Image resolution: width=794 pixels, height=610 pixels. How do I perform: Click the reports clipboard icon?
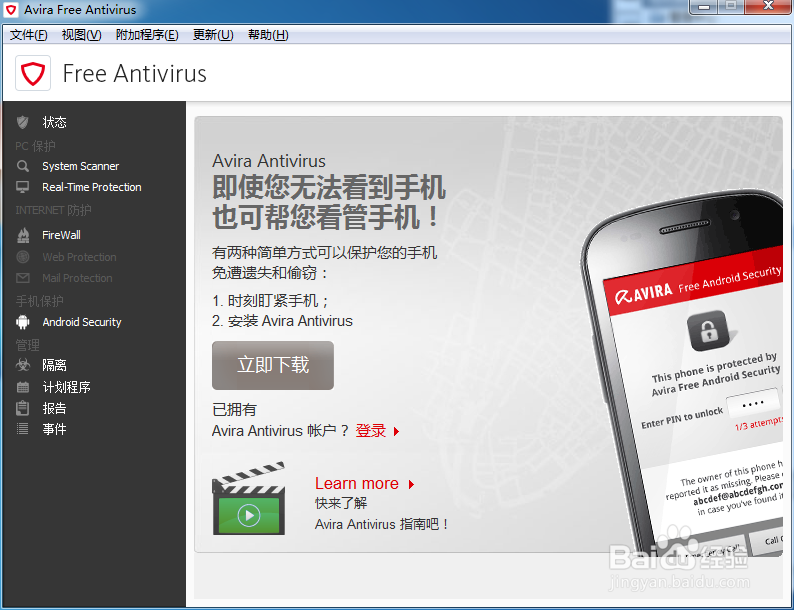[23, 408]
